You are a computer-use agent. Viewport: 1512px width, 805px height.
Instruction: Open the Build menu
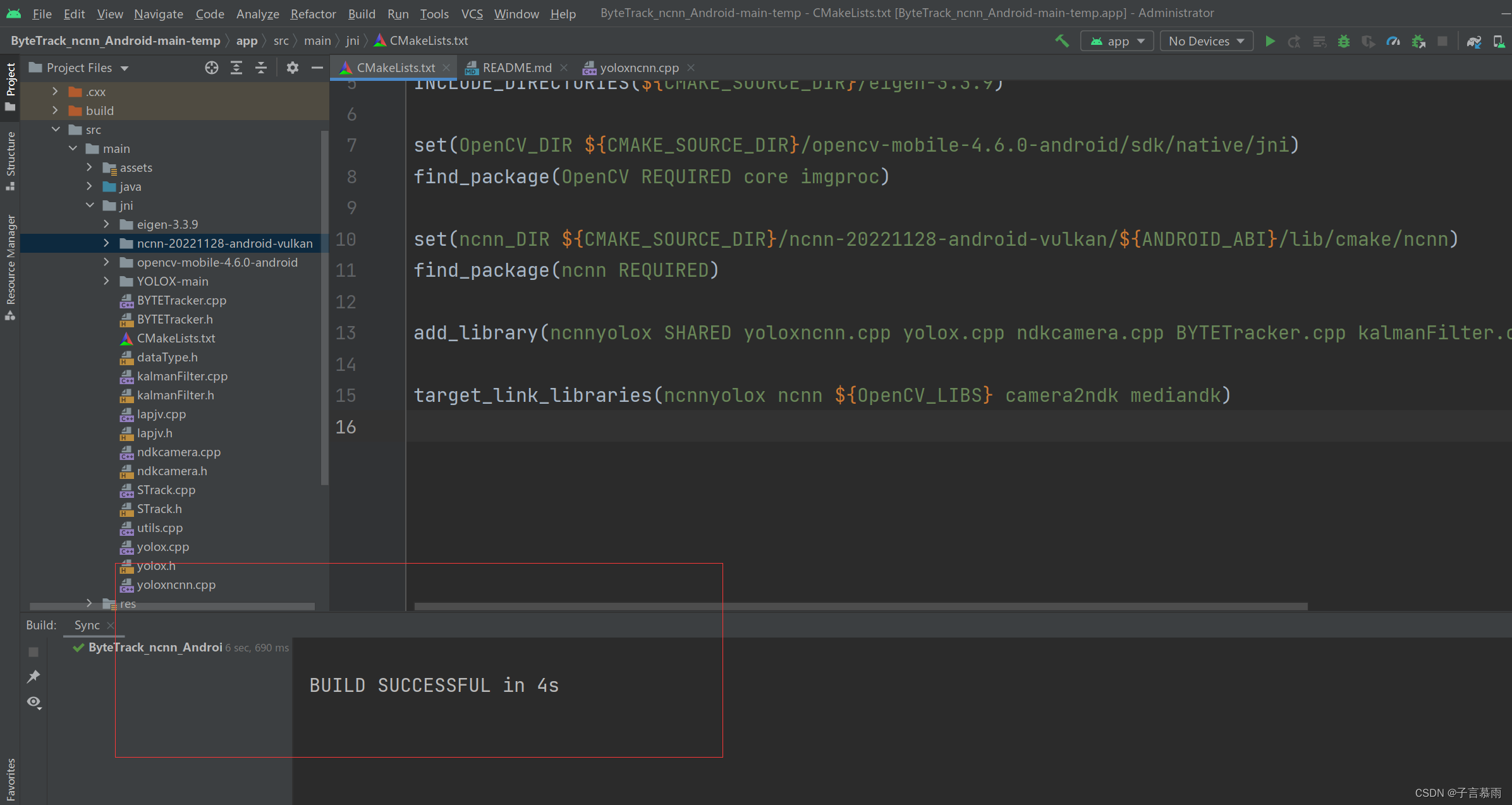[x=362, y=13]
